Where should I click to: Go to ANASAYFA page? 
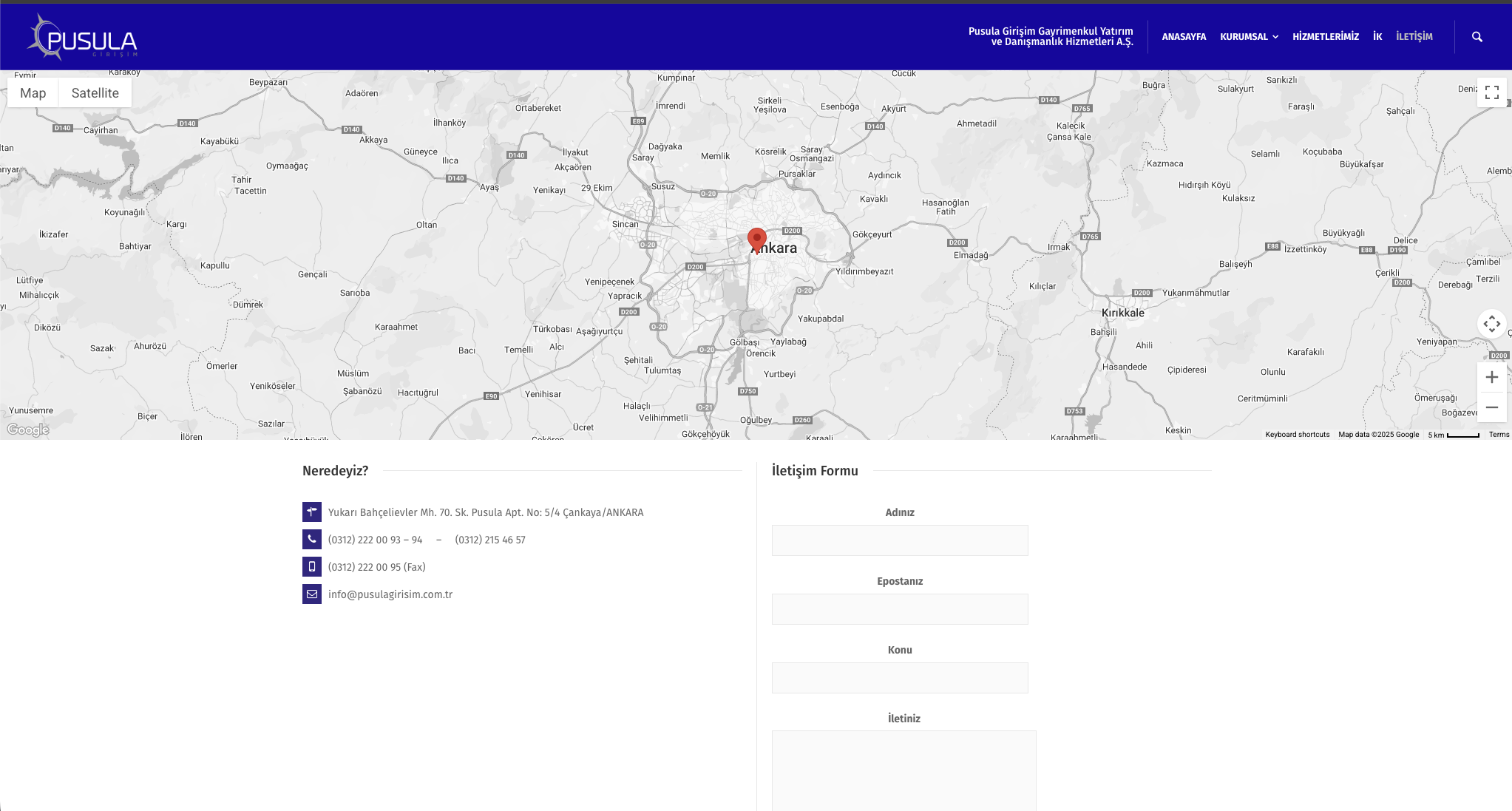click(1183, 37)
